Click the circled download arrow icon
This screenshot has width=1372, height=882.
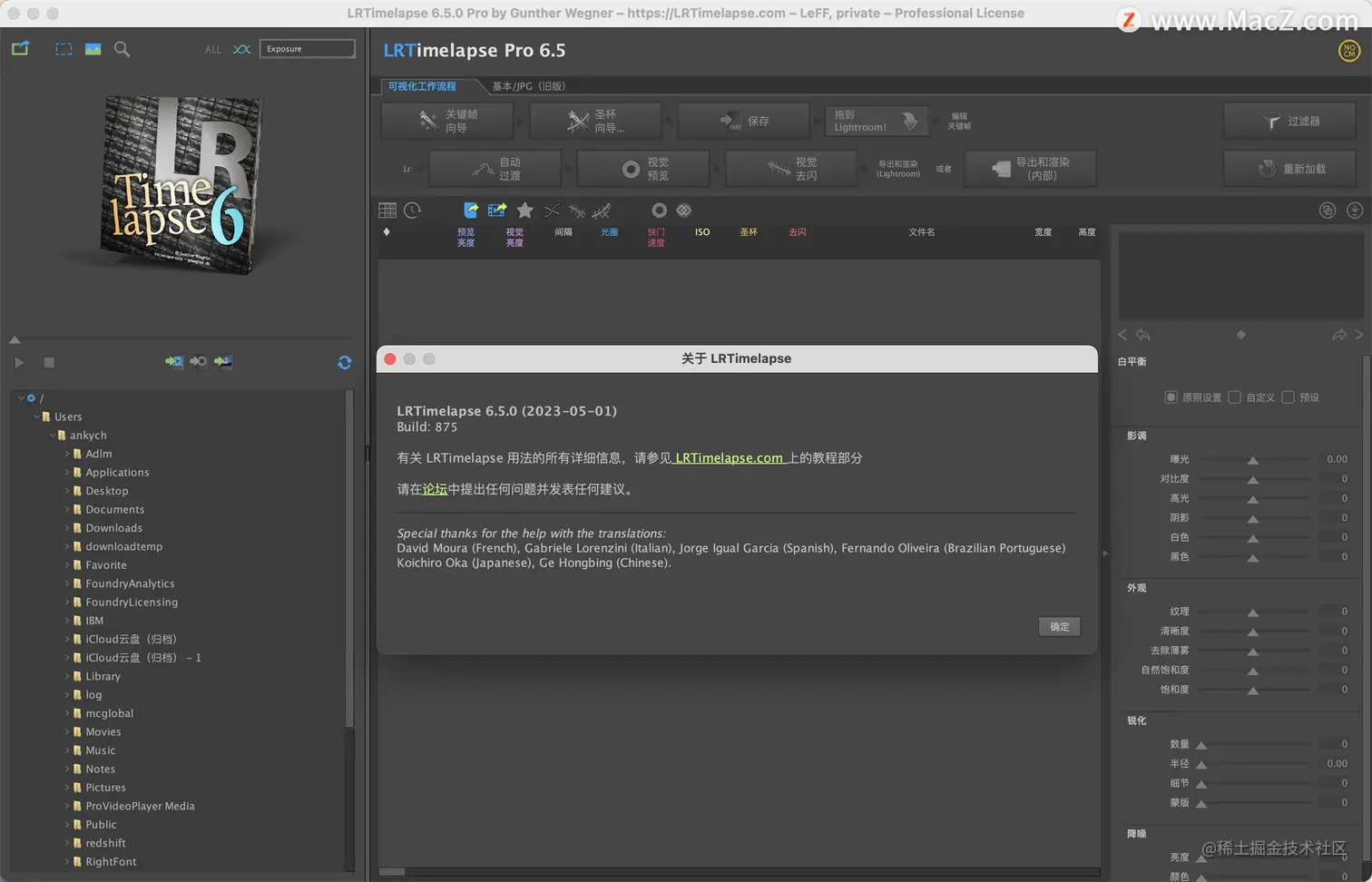click(x=1355, y=211)
